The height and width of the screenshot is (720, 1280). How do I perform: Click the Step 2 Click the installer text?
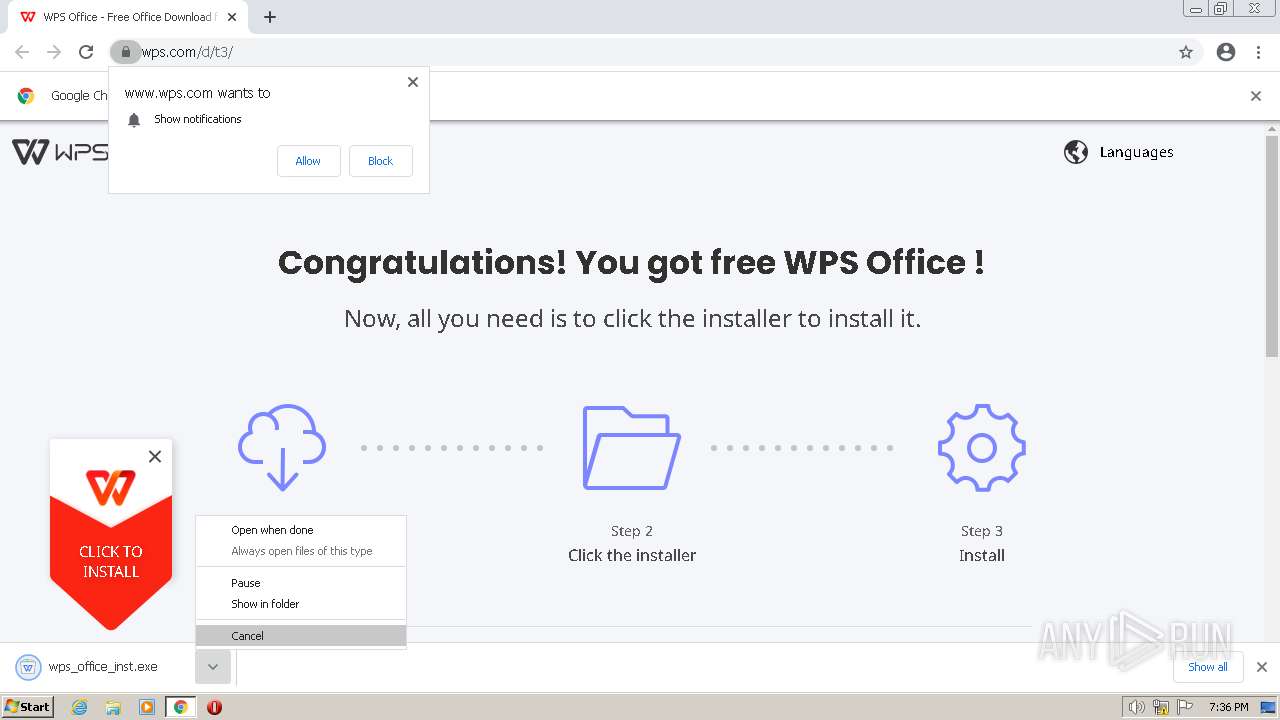632,544
